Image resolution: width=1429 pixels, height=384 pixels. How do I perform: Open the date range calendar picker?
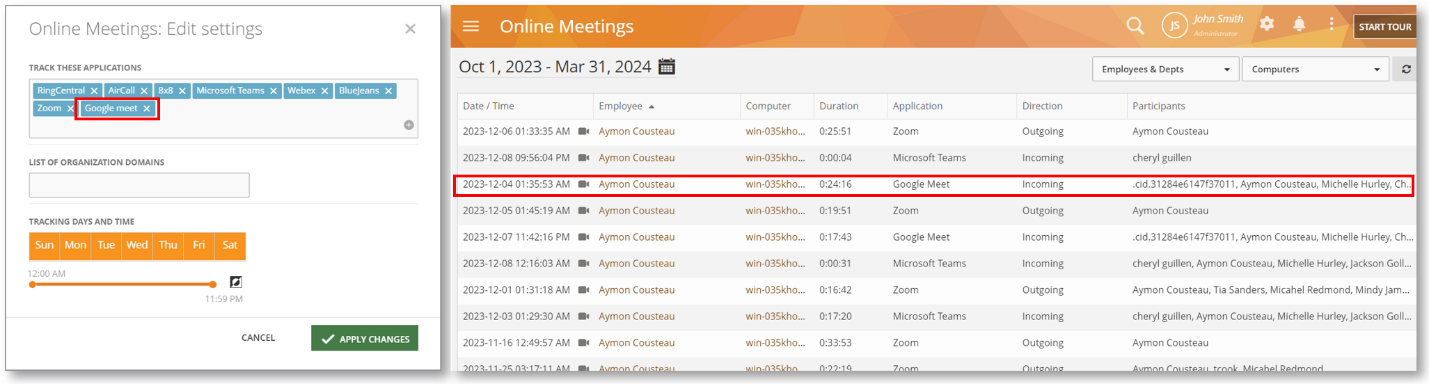667,67
